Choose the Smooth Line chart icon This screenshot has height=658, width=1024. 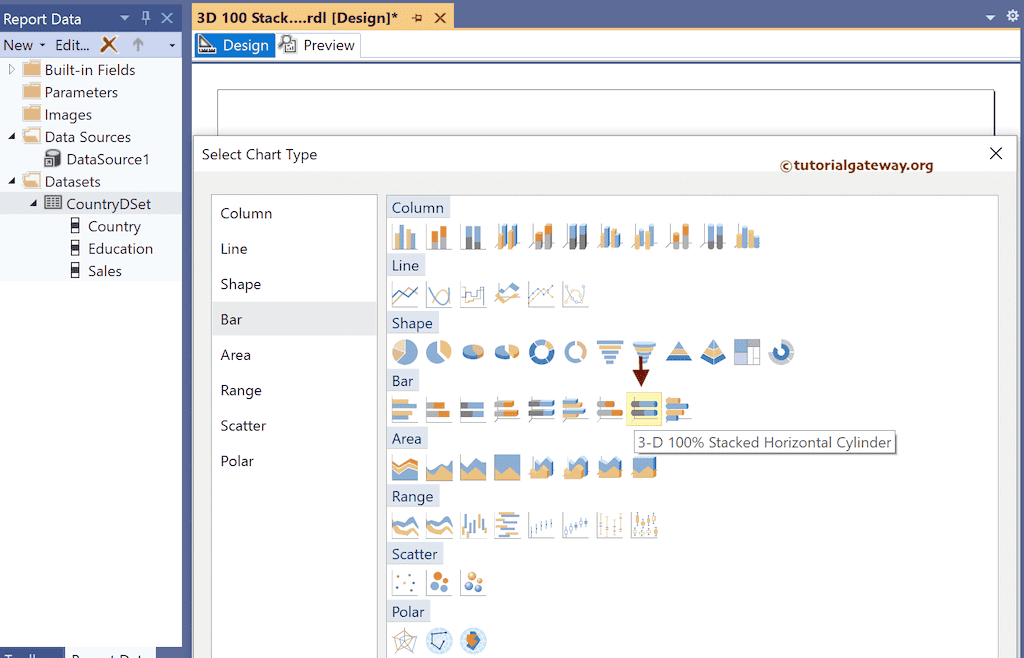[x=439, y=294]
